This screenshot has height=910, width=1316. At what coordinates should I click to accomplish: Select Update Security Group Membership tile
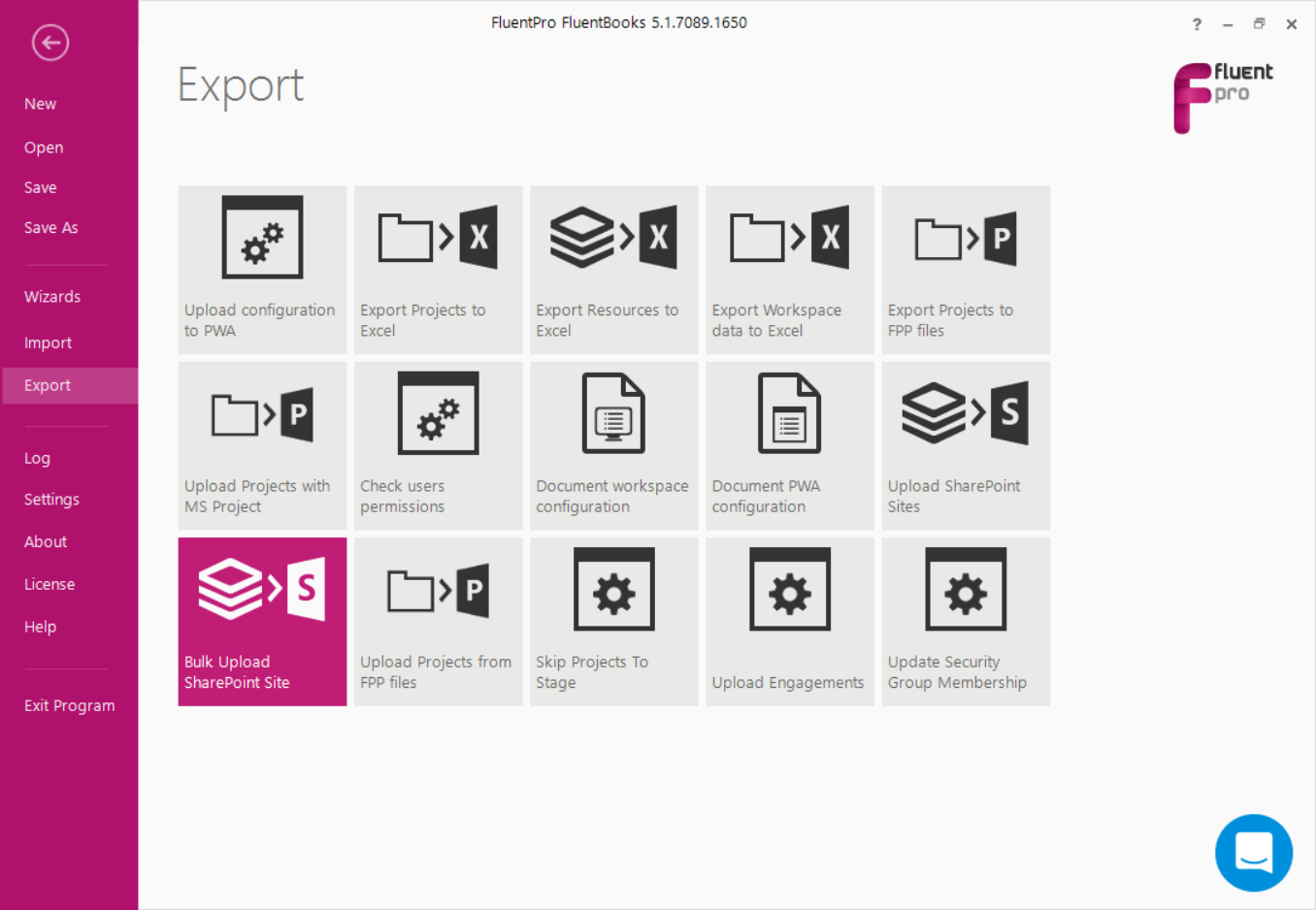[x=966, y=622]
